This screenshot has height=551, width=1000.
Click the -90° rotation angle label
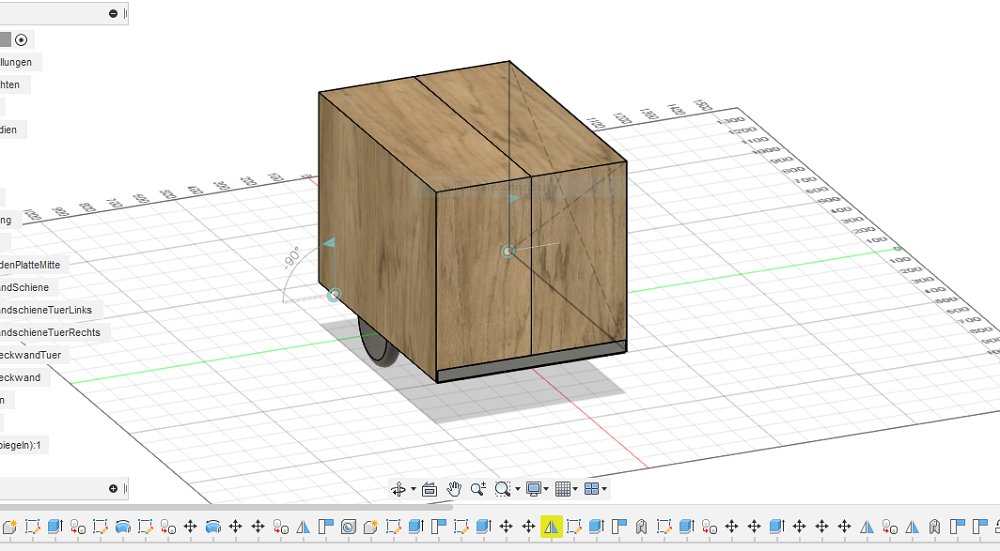[x=291, y=258]
